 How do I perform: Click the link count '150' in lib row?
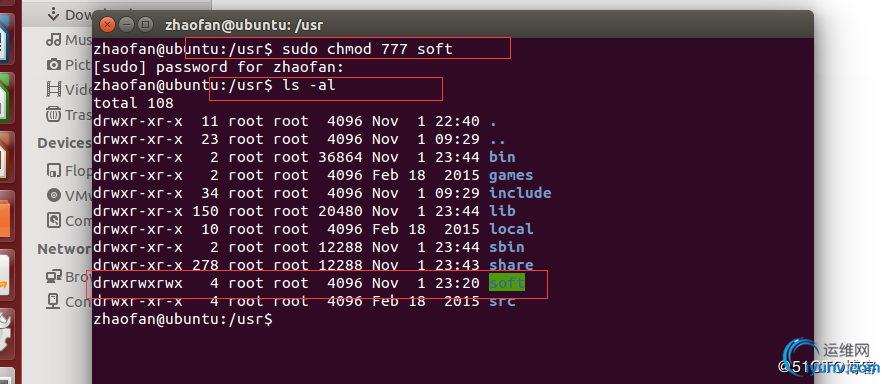[206, 211]
